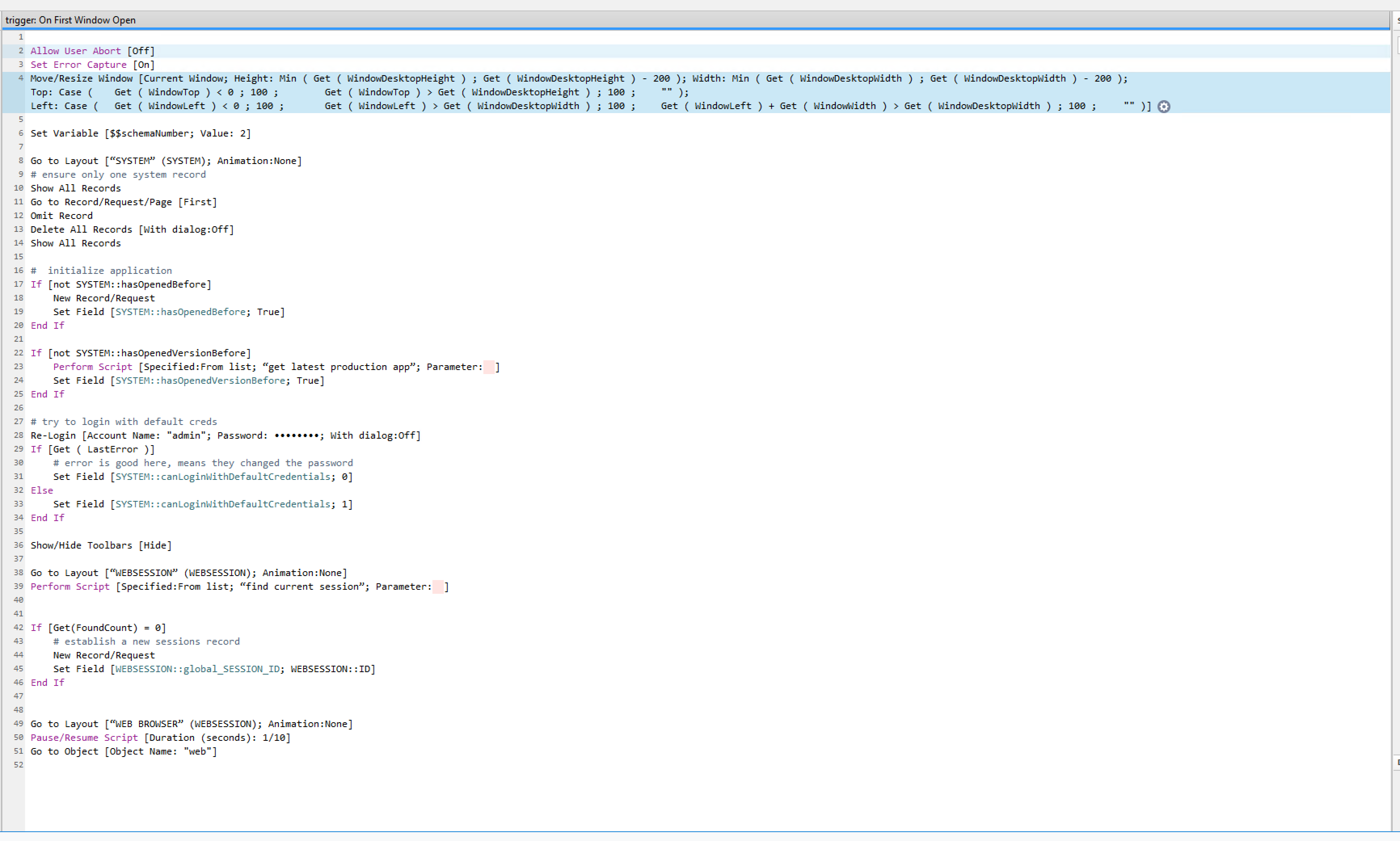Click End If on line 25
The width and height of the screenshot is (1400, 841).
coord(47,394)
